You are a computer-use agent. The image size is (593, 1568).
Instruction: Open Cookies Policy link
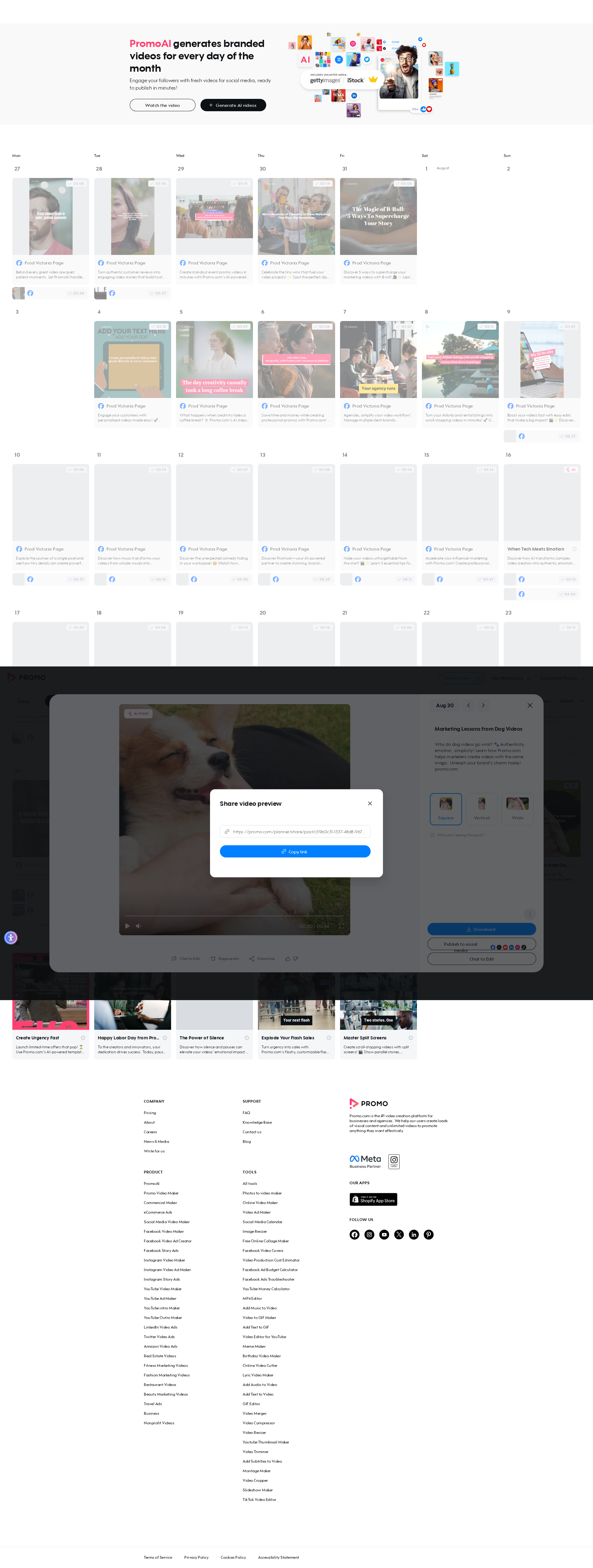(x=233, y=1557)
